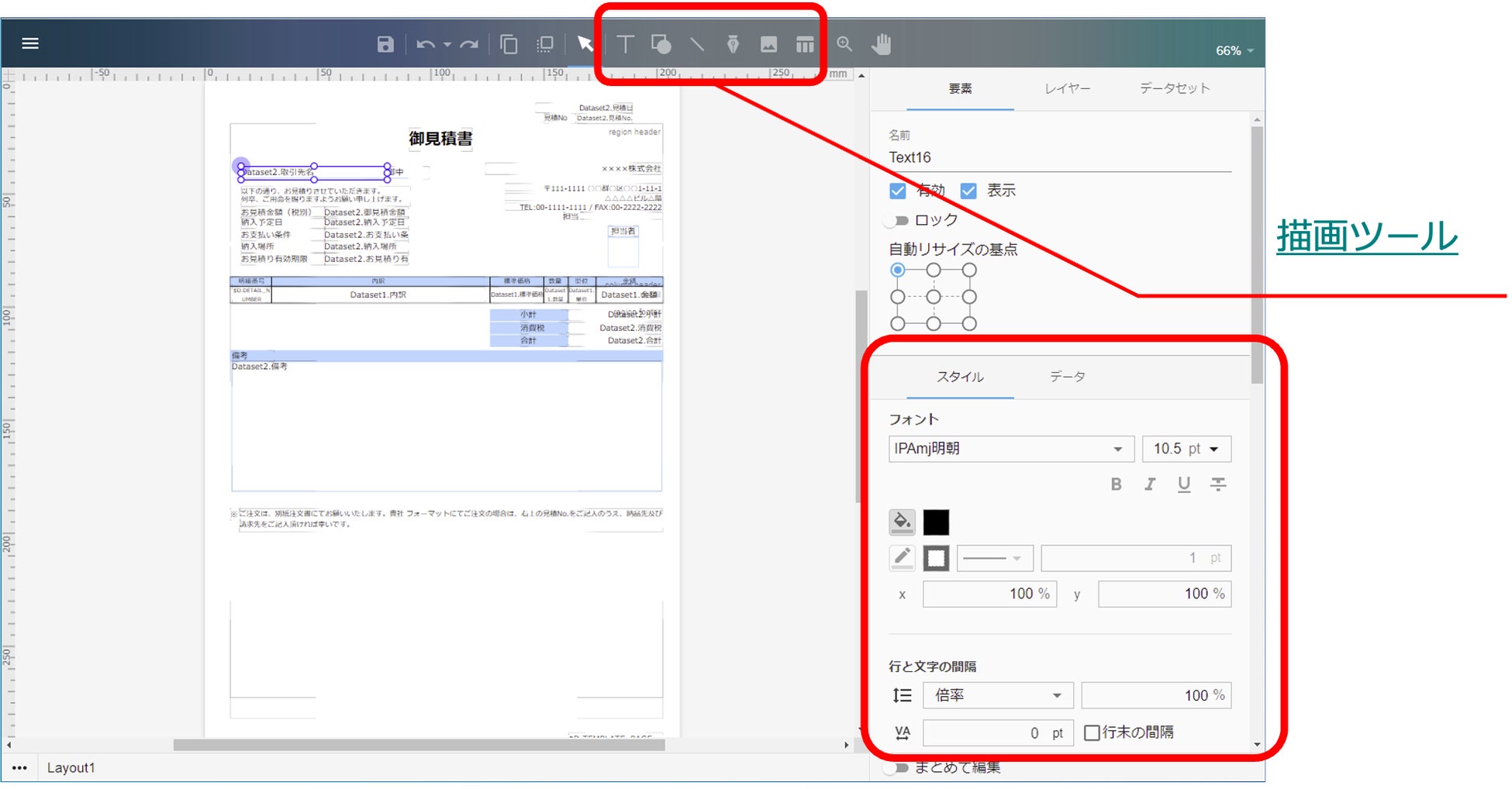Image resolution: width=1512 pixels, height=789 pixels.
Task: Open the 倍率 line spacing dropdown
Action: coord(998,696)
